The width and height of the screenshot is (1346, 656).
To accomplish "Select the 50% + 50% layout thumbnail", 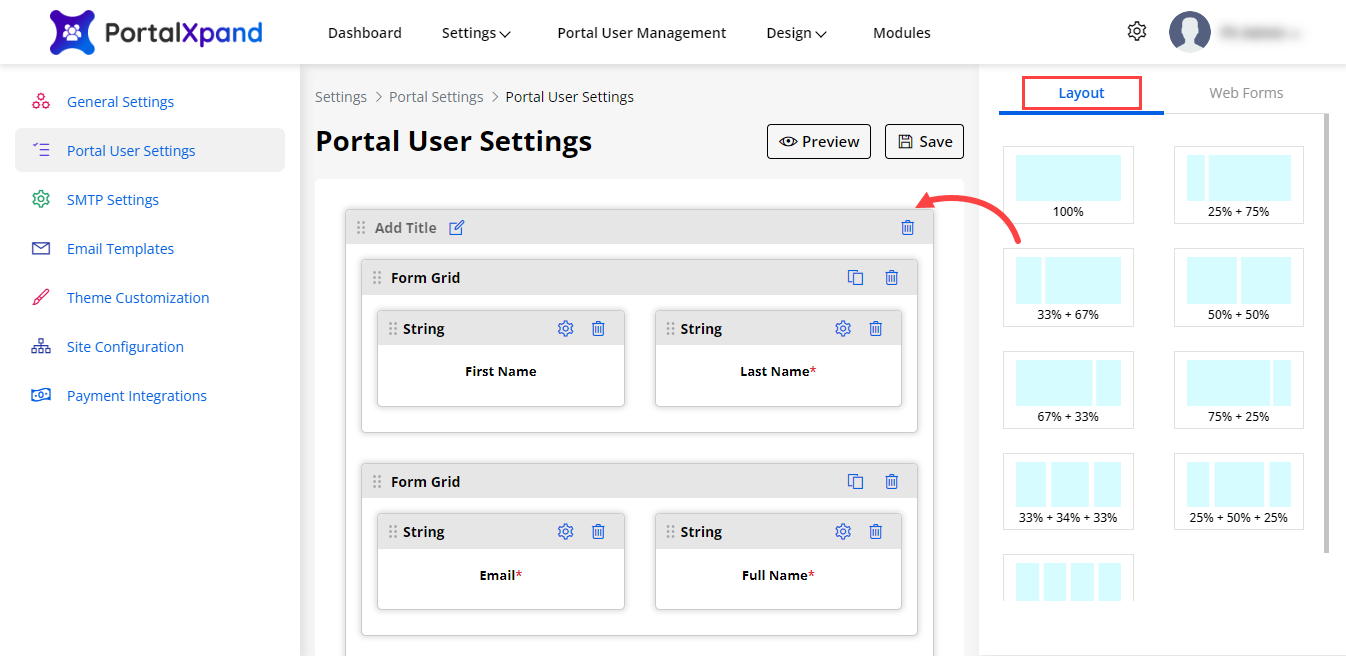I will pos(1238,287).
